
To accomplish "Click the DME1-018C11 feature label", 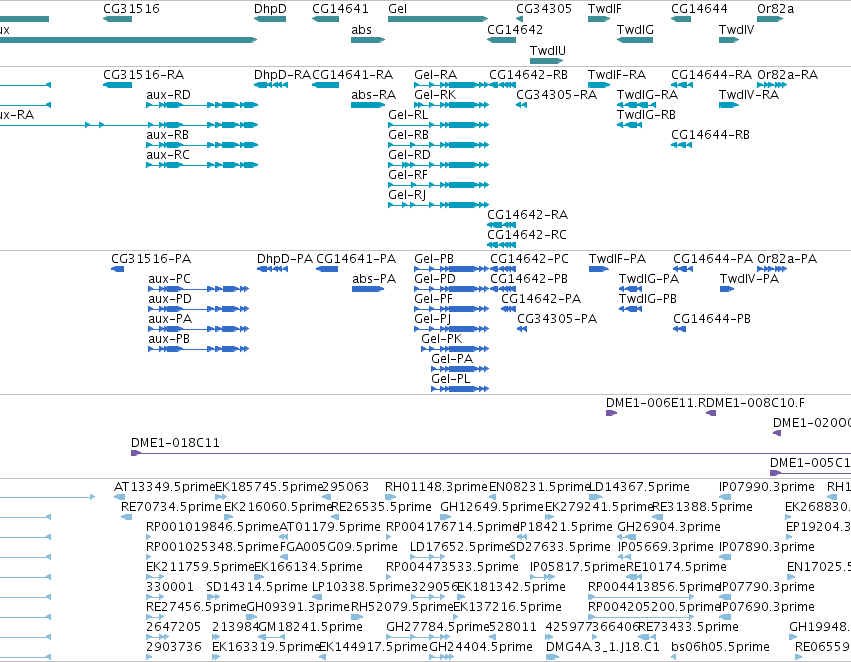I will (175, 443).
